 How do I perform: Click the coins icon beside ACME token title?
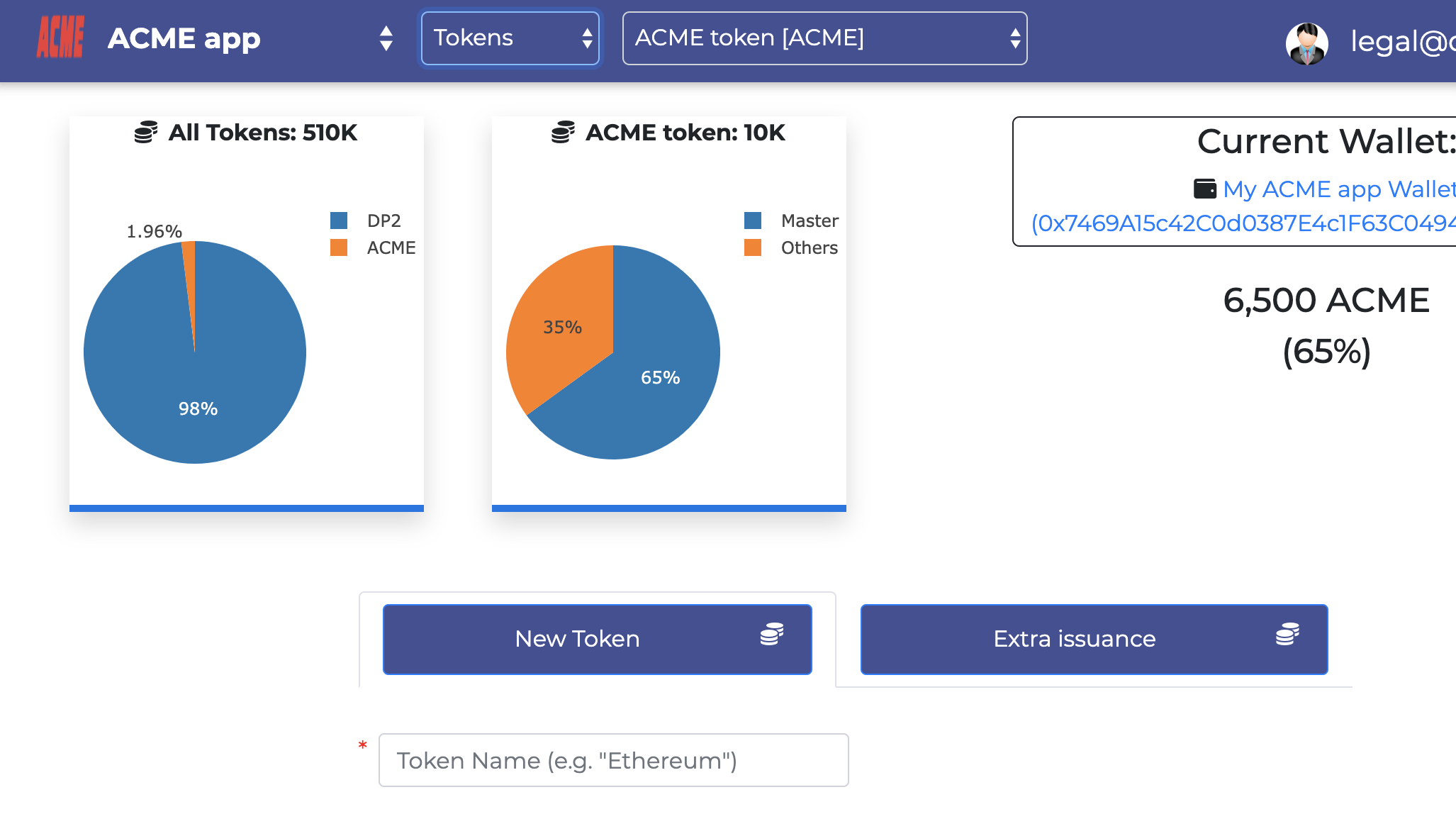tap(564, 133)
